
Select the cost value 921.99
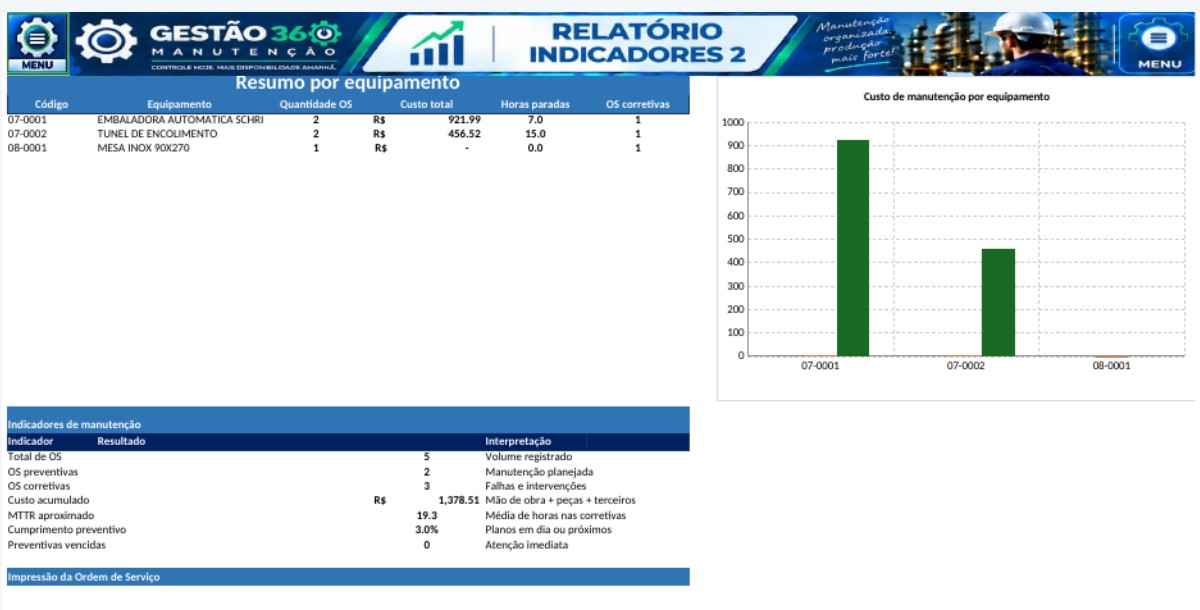tap(464, 120)
